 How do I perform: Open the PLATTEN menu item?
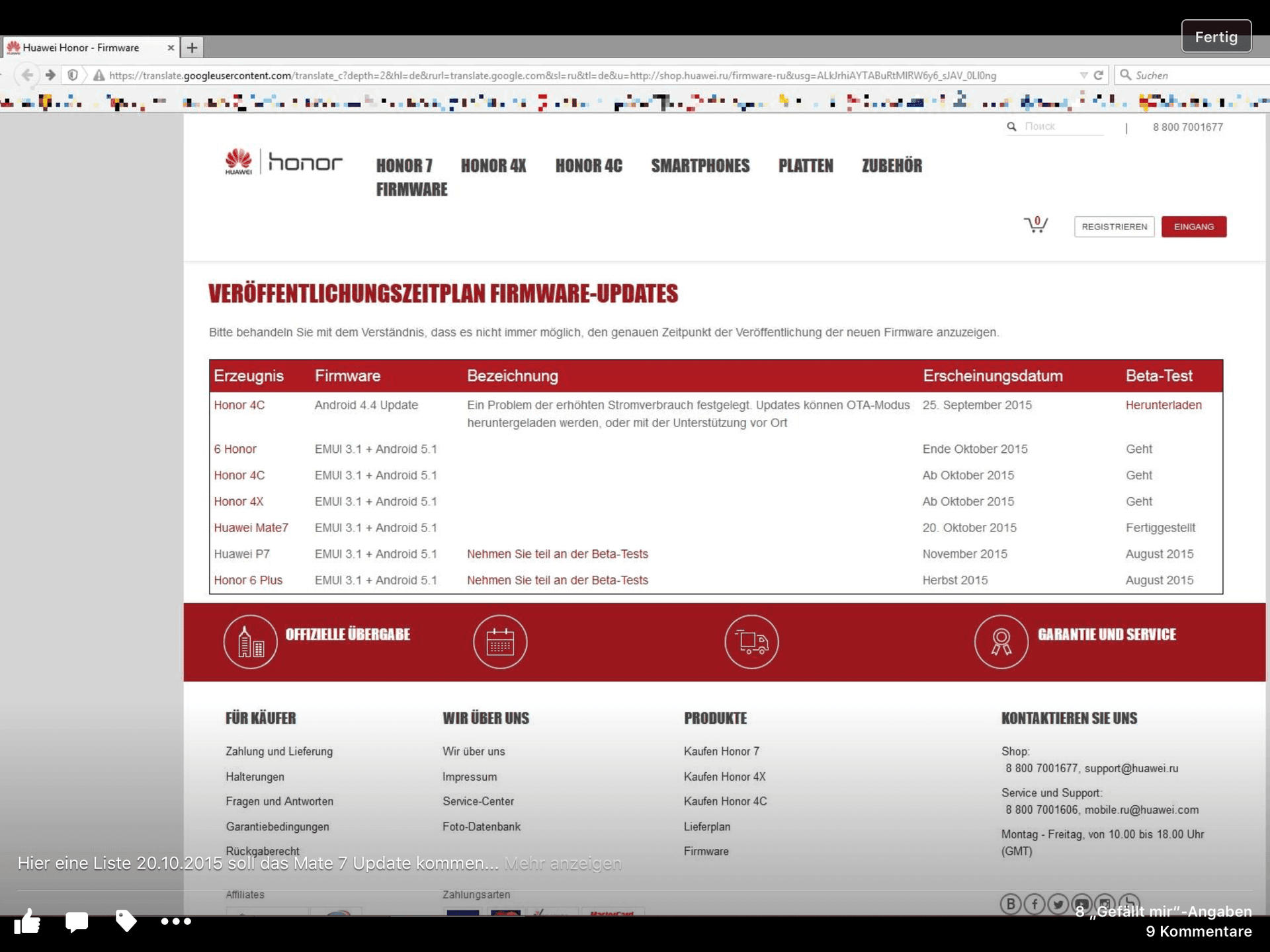click(x=806, y=165)
